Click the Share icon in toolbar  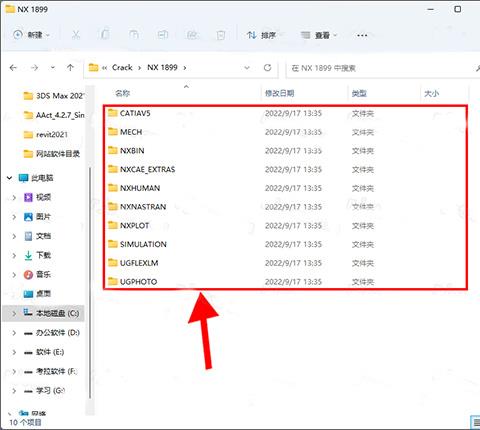(192, 35)
